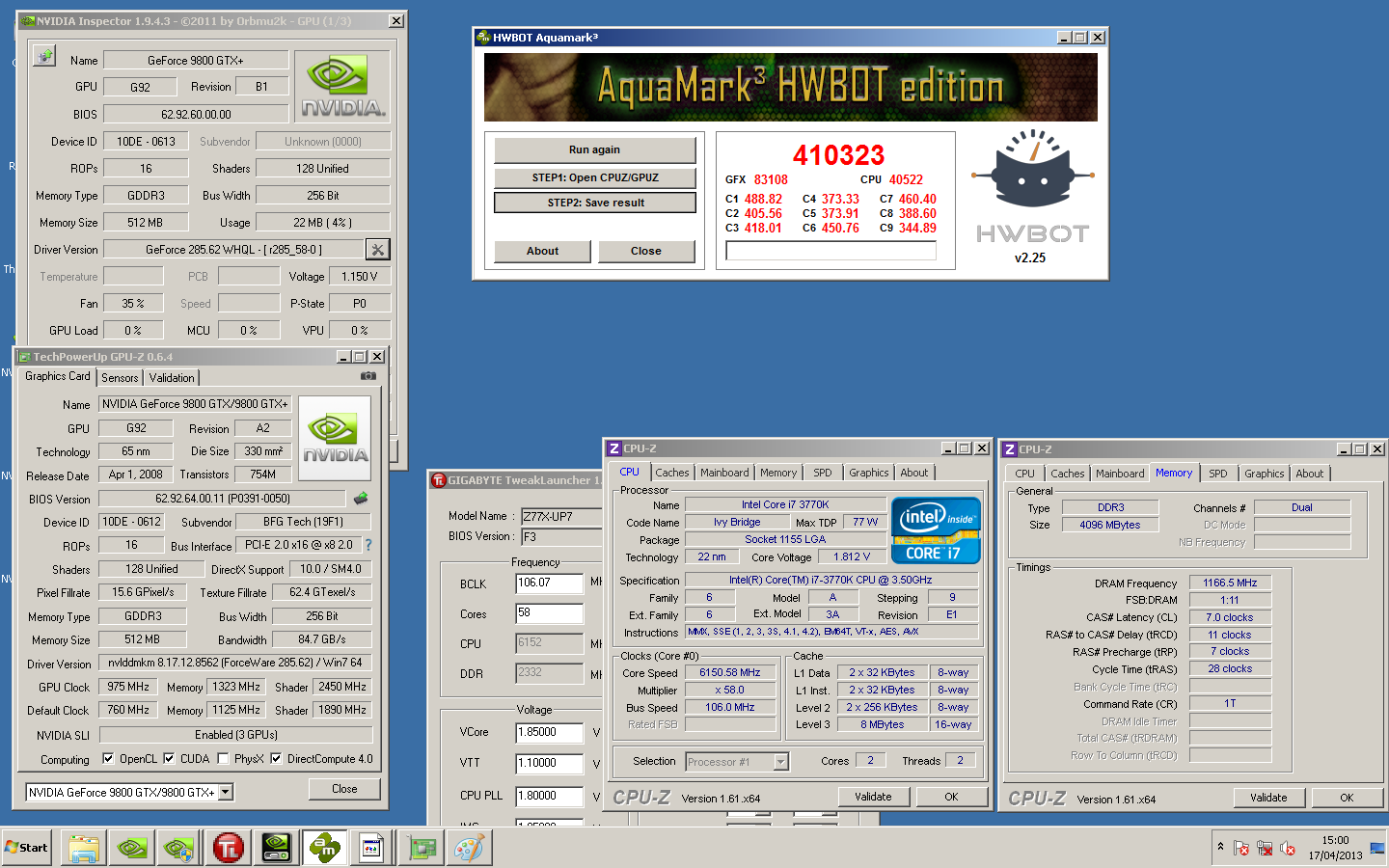Toggle the OpenCL checkbox

pos(108,759)
